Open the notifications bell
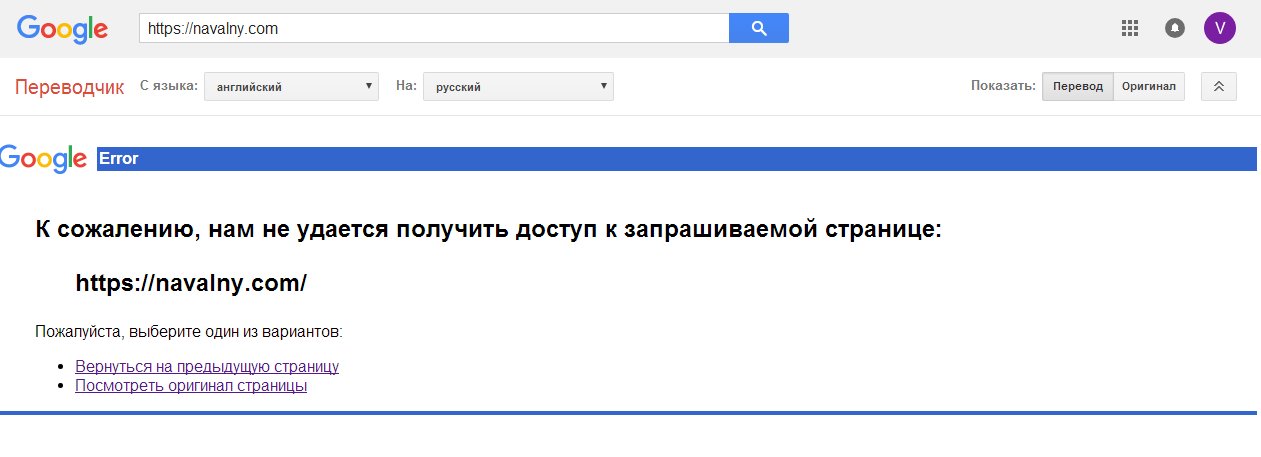 click(x=1175, y=28)
